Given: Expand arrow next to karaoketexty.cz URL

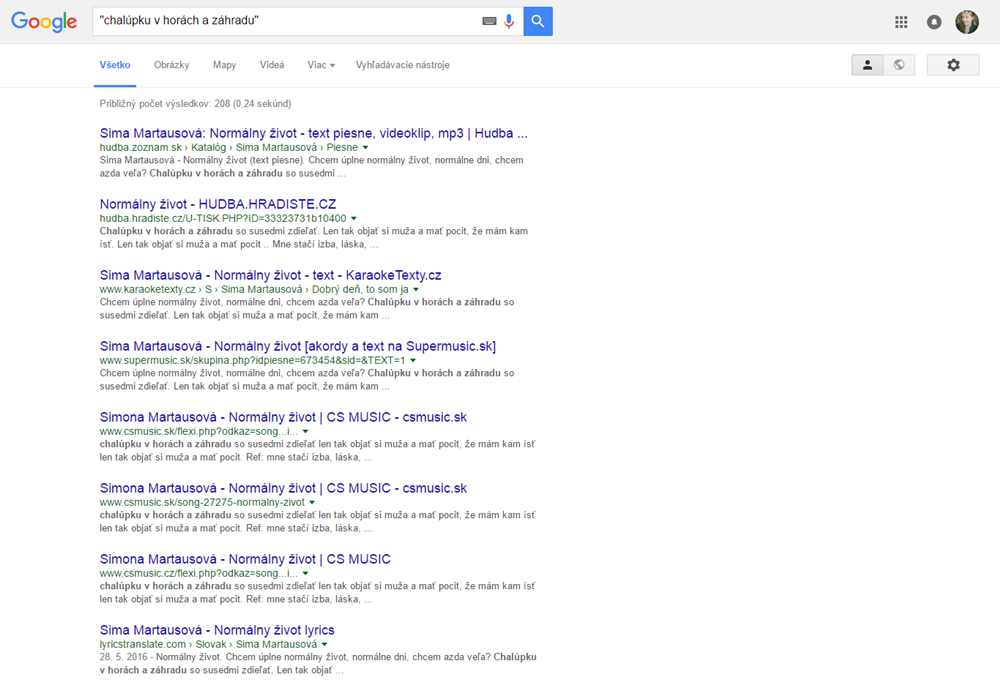Looking at the screenshot, I should (x=416, y=290).
